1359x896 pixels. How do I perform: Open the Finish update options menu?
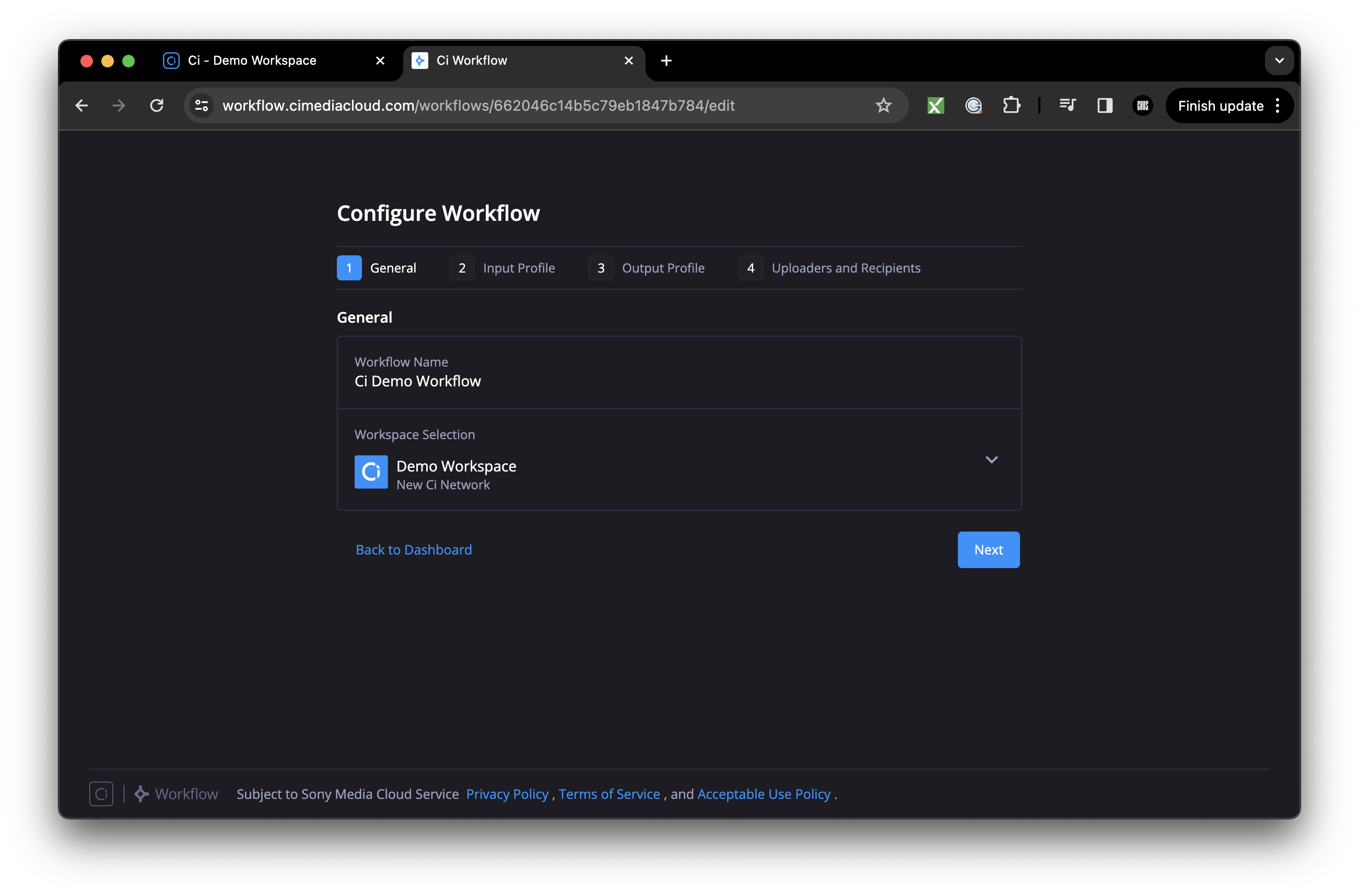pyautogui.click(x=1278, y=105)
